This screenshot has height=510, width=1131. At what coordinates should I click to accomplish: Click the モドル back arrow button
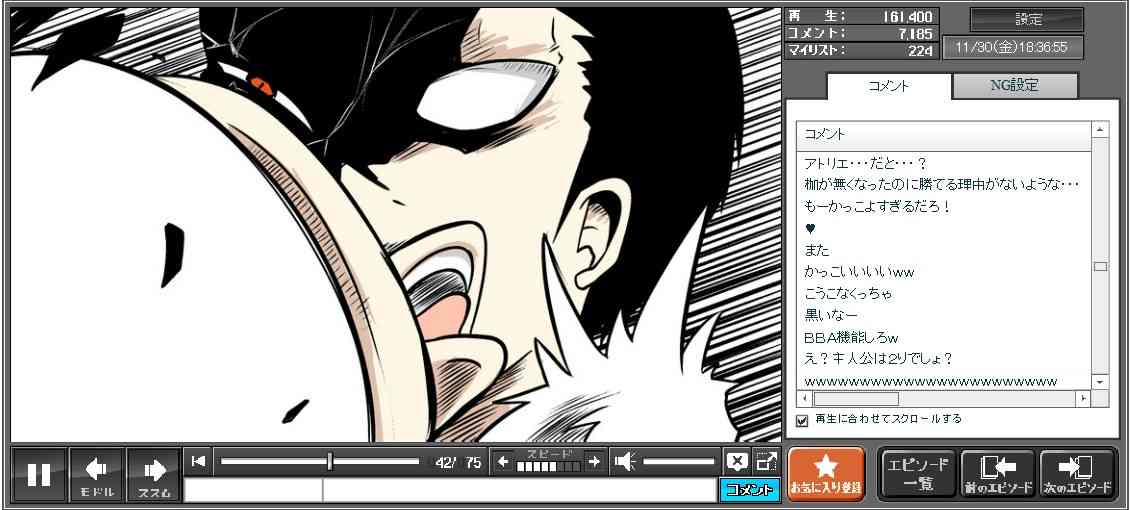coord(97,474)
